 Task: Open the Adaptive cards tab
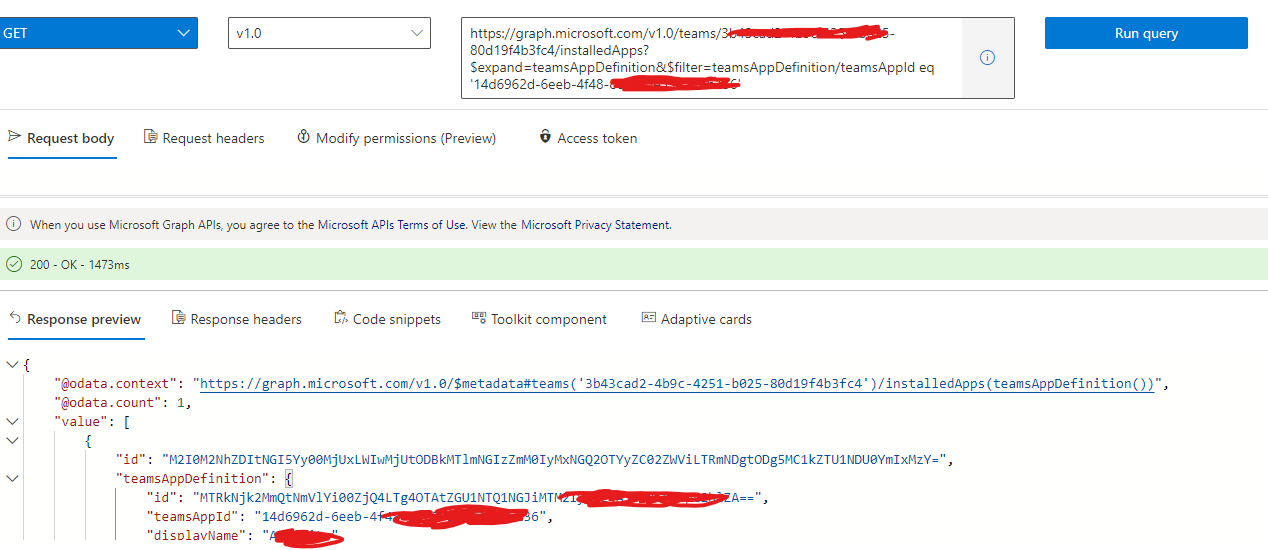pos(697,320)
